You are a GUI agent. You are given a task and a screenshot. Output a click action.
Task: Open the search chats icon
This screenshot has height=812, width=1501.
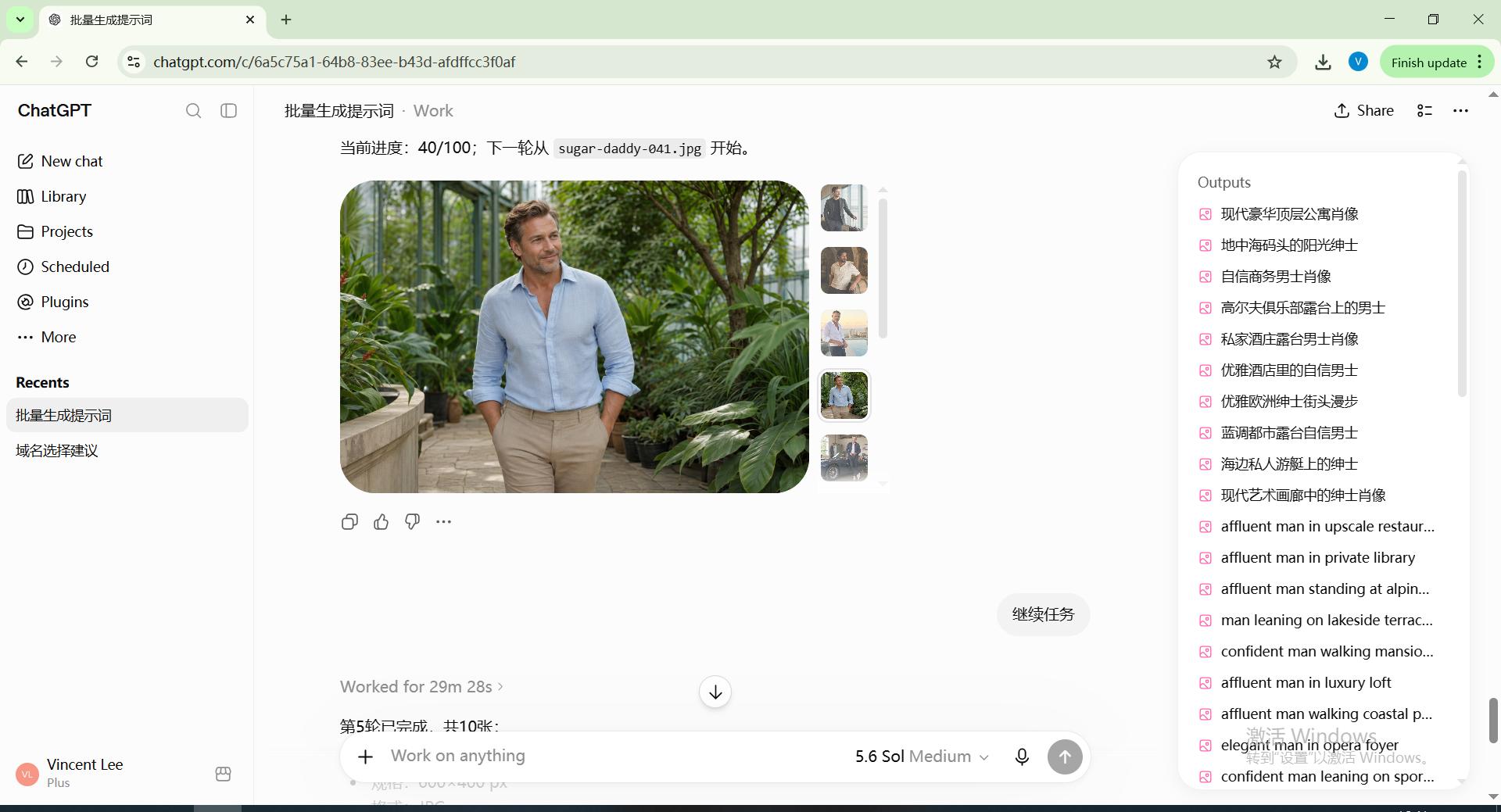[x=193, y=111]
